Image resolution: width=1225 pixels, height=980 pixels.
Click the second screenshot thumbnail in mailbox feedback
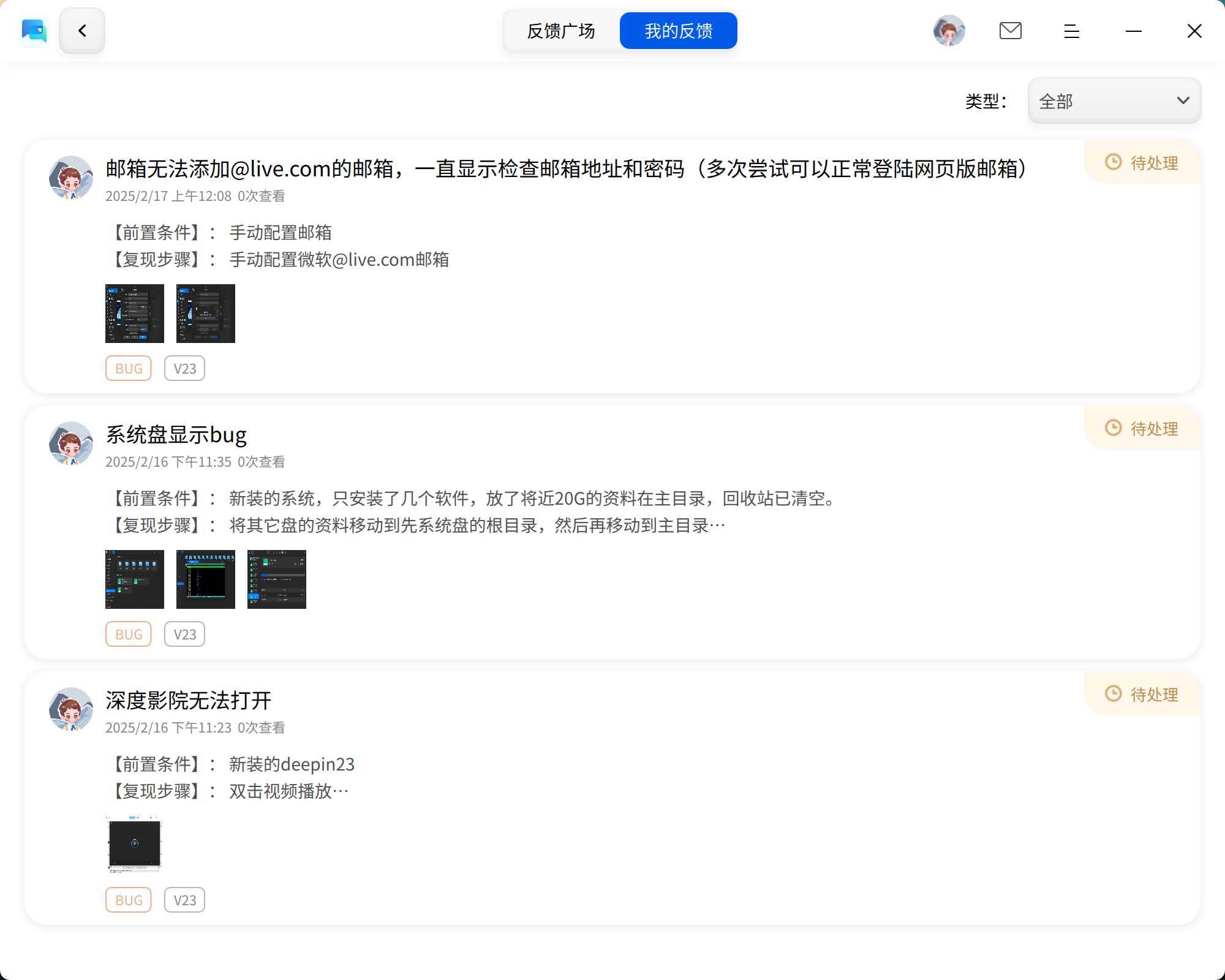point(206,314)
